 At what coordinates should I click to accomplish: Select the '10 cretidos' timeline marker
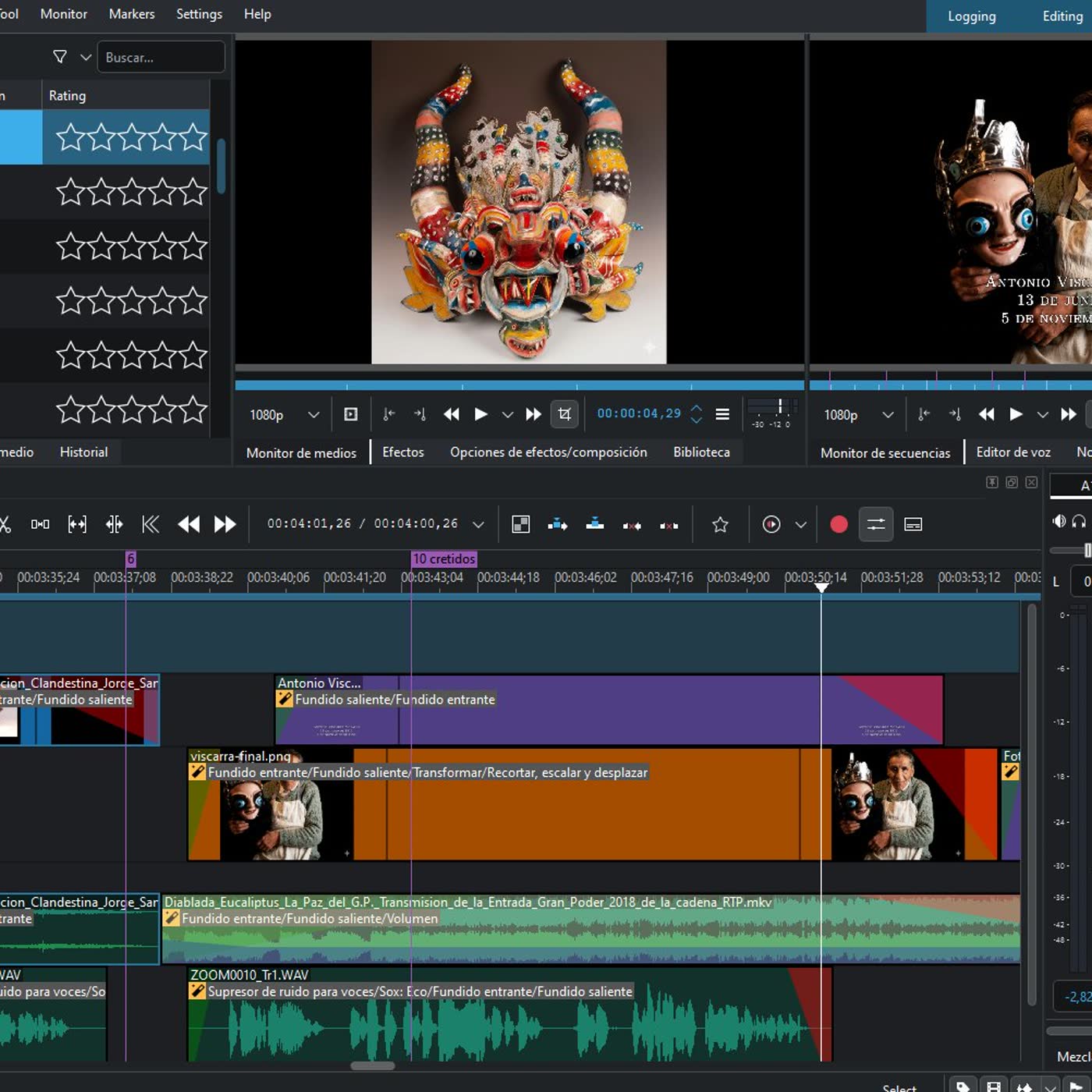tap(444, 558)
